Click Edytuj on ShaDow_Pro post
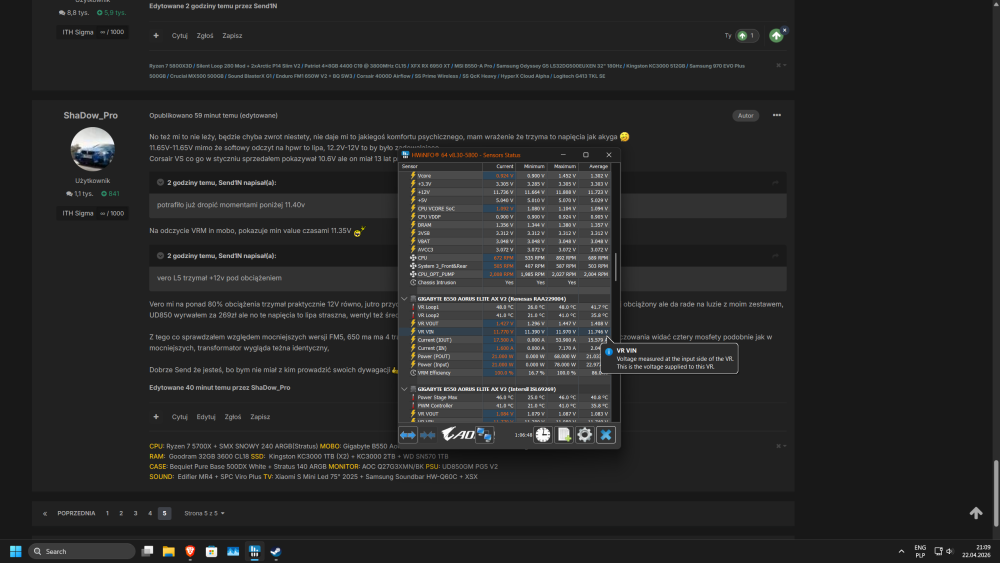 (x=205, y=417)
